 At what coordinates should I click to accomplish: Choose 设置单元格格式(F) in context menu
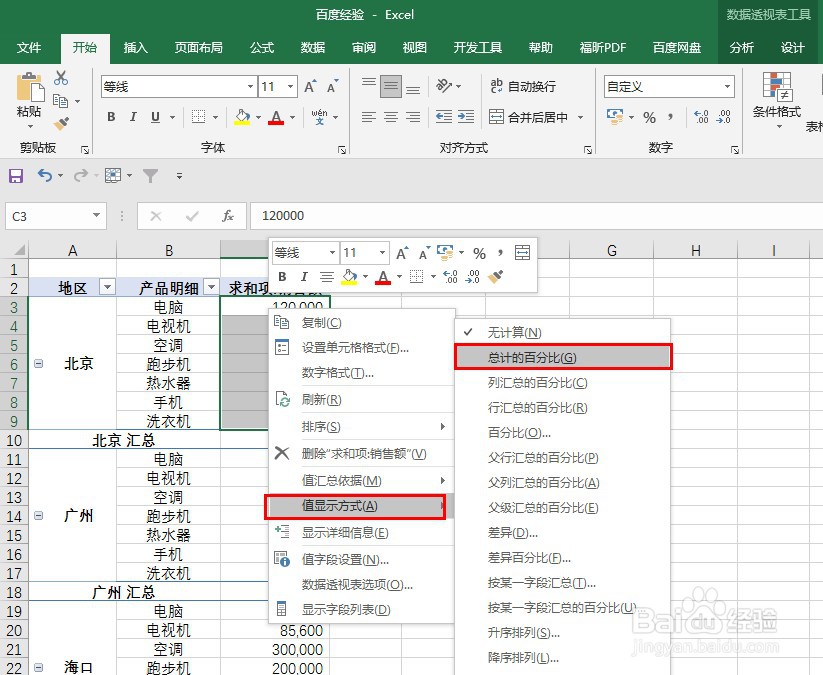(x=361, y=347)
